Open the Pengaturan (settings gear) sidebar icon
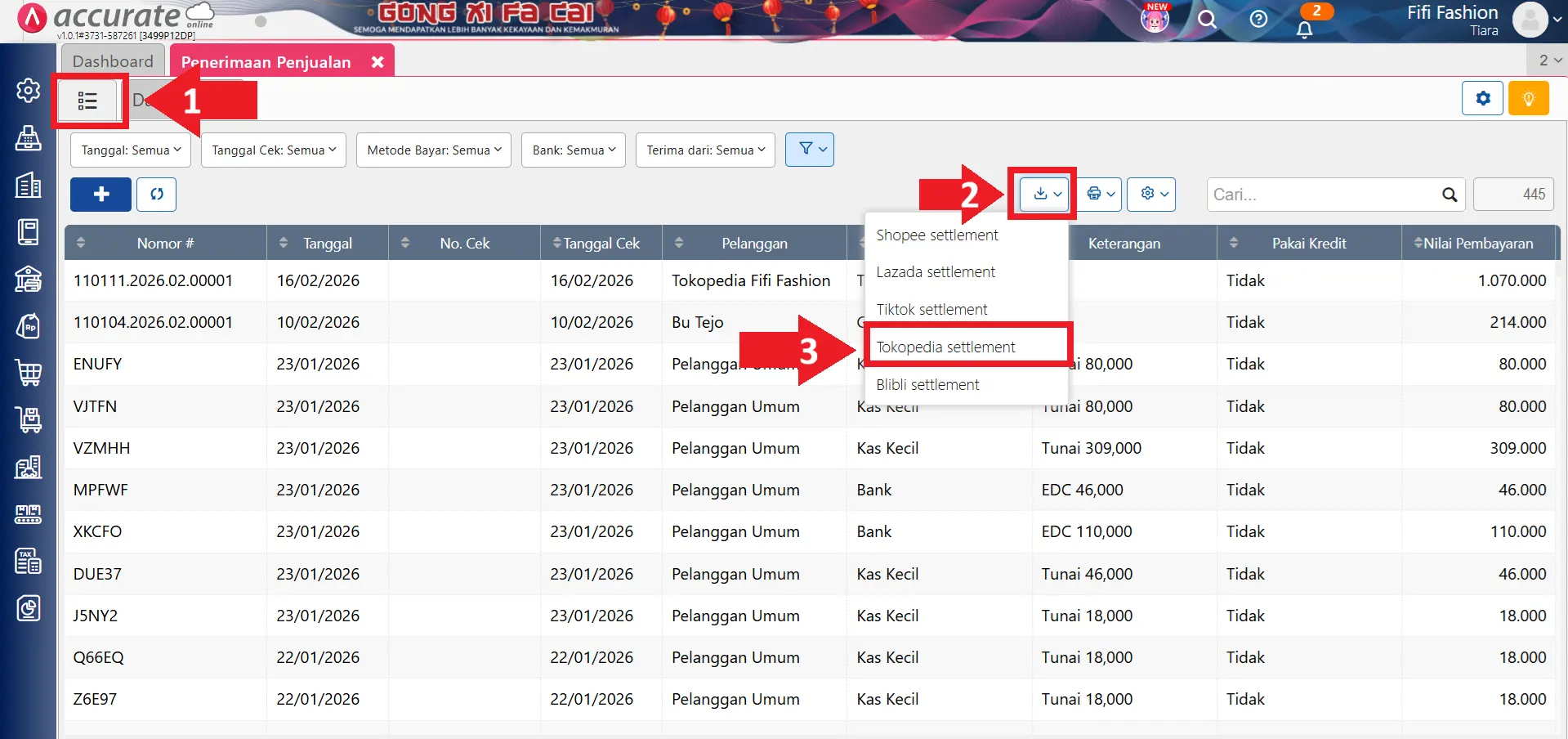 pos(28,91)
